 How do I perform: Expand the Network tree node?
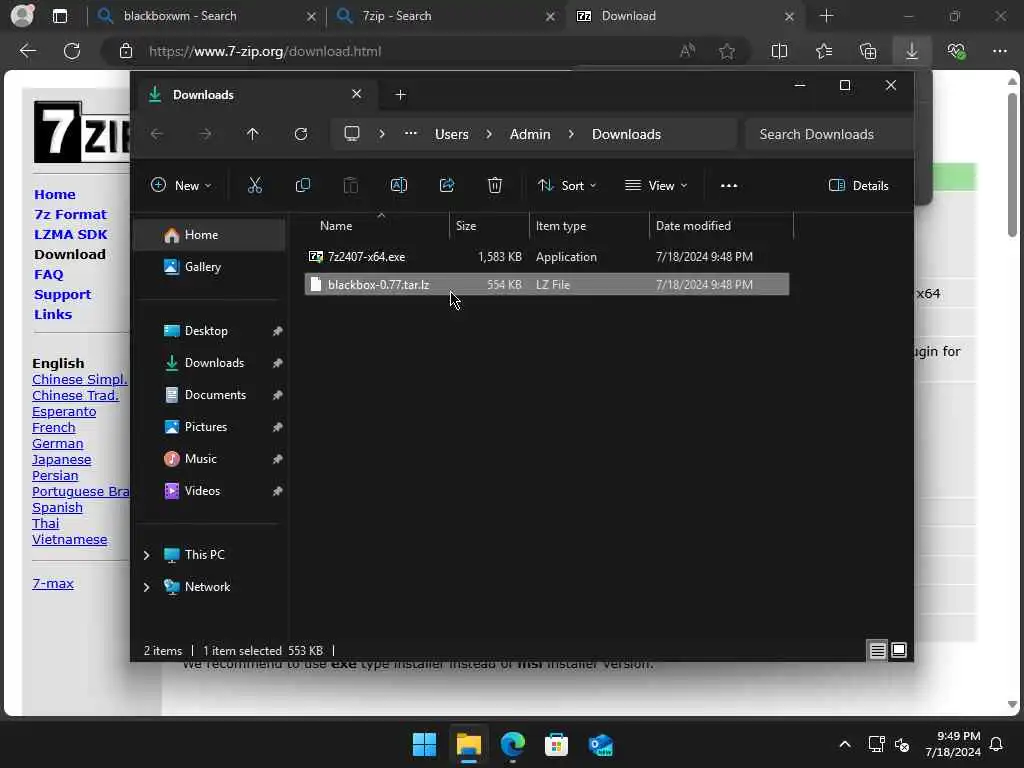[x=147, y=587]
